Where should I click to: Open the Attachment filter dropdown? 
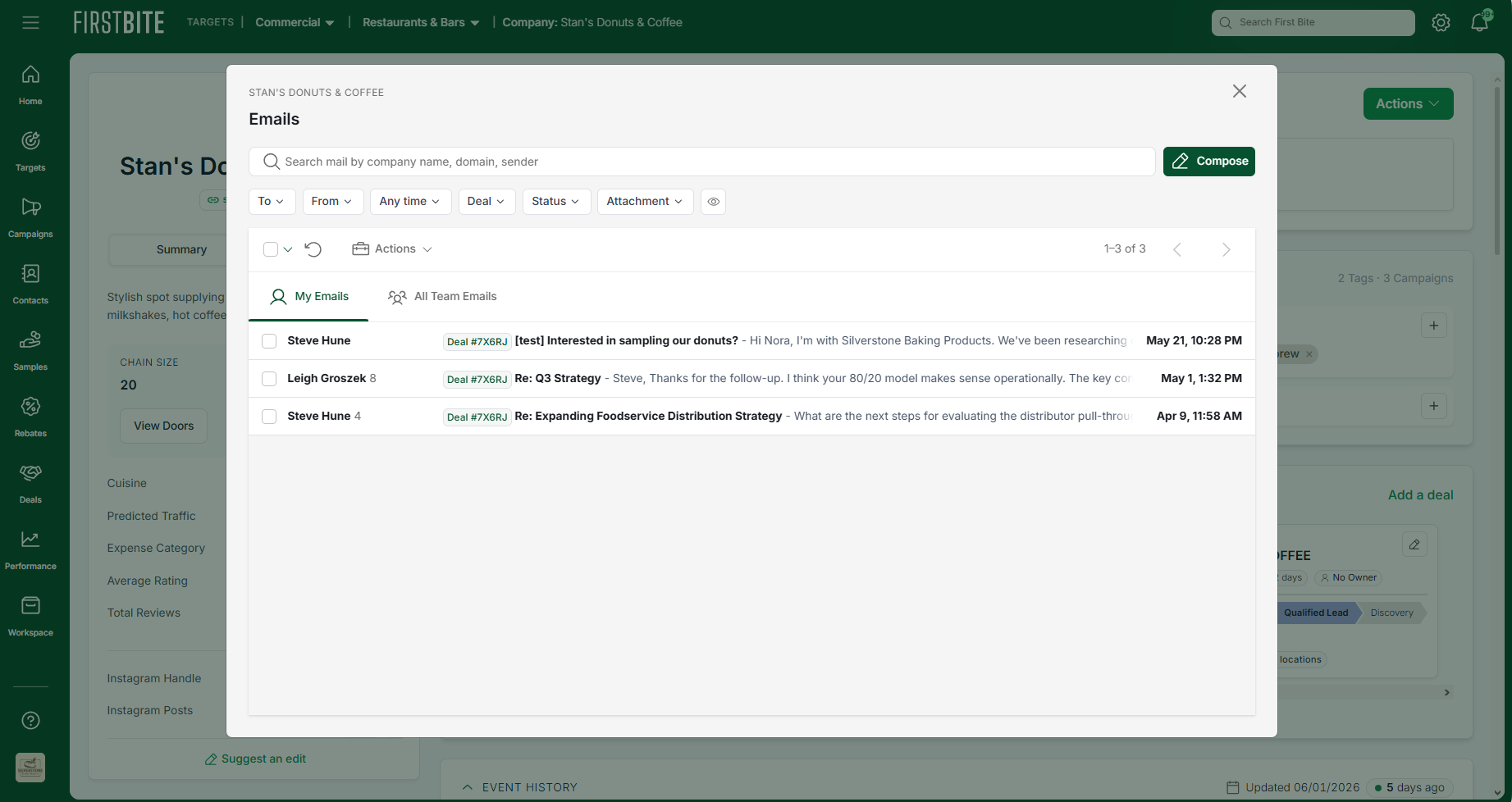(x=645, y=202)
